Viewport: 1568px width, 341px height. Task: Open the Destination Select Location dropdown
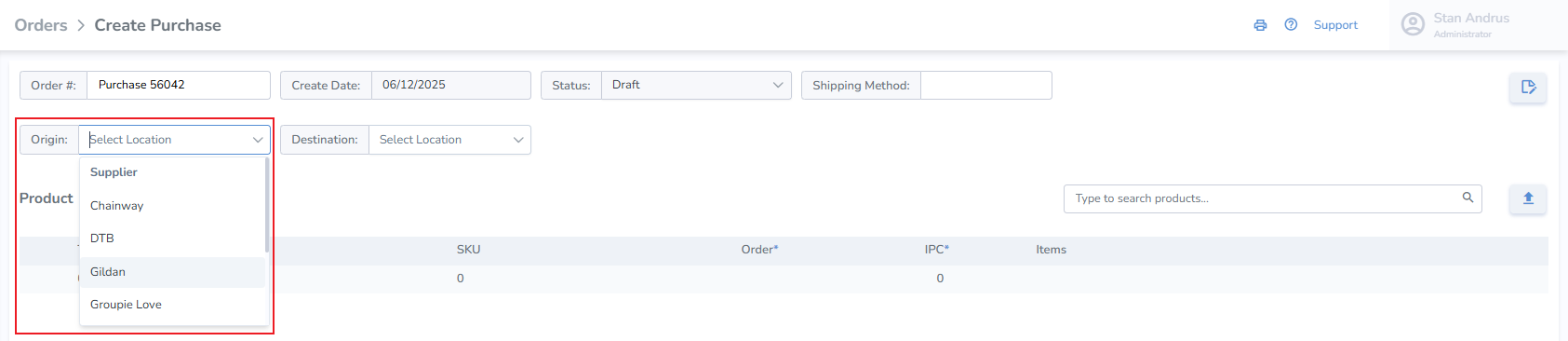click(449, 140)
